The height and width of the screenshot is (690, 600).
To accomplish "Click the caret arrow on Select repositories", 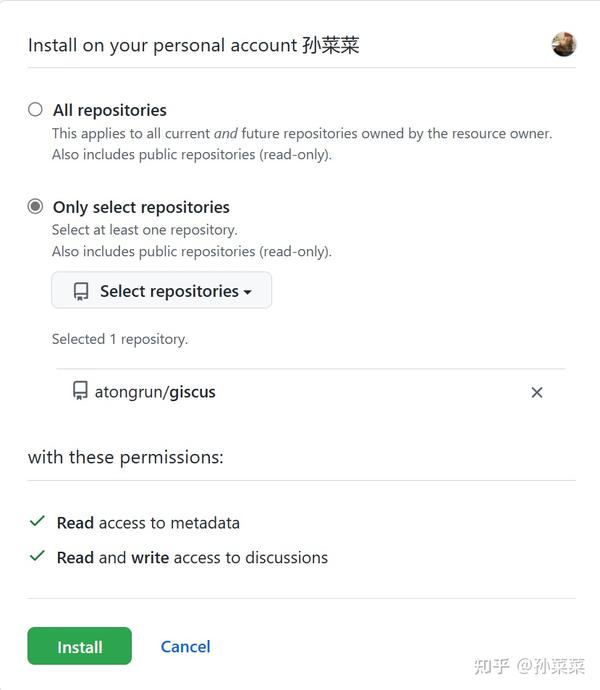I will point(247,292).
